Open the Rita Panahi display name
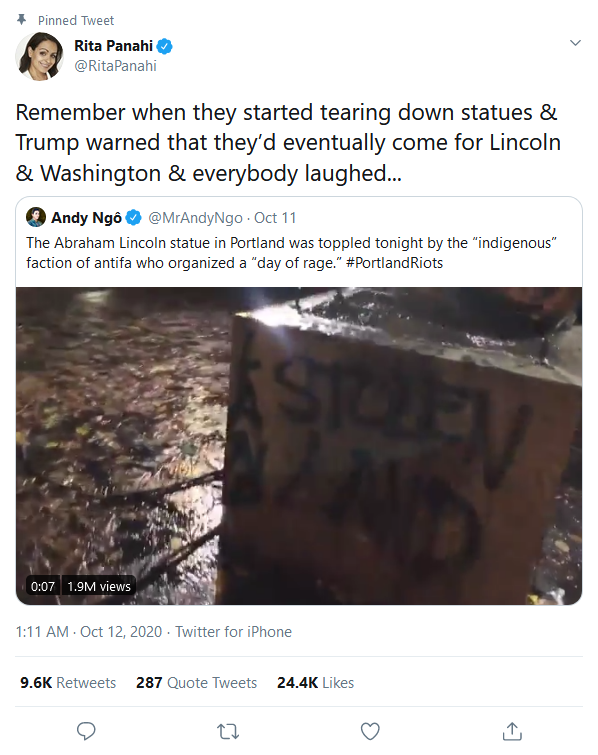The width and height of the screenshot is (598, 755). (x=113, y=46)
